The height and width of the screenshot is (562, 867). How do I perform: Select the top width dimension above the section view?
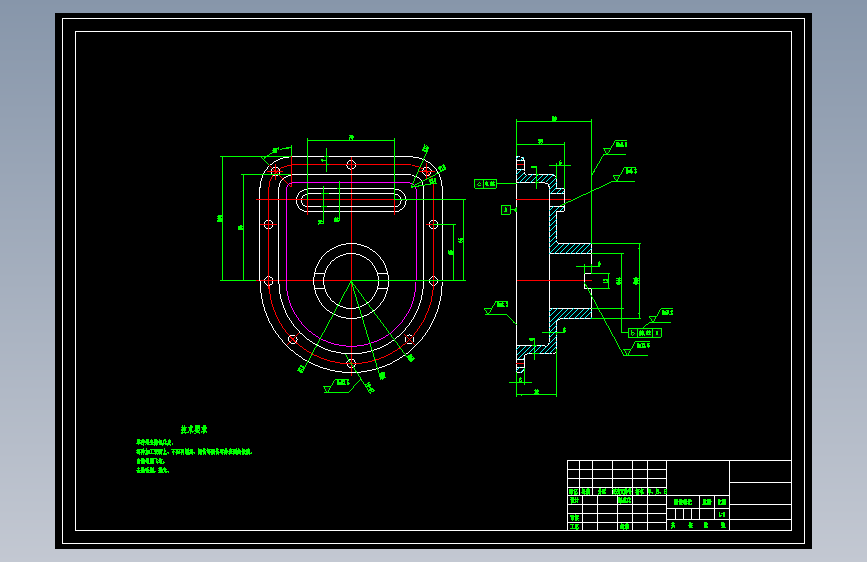[554, 119]
